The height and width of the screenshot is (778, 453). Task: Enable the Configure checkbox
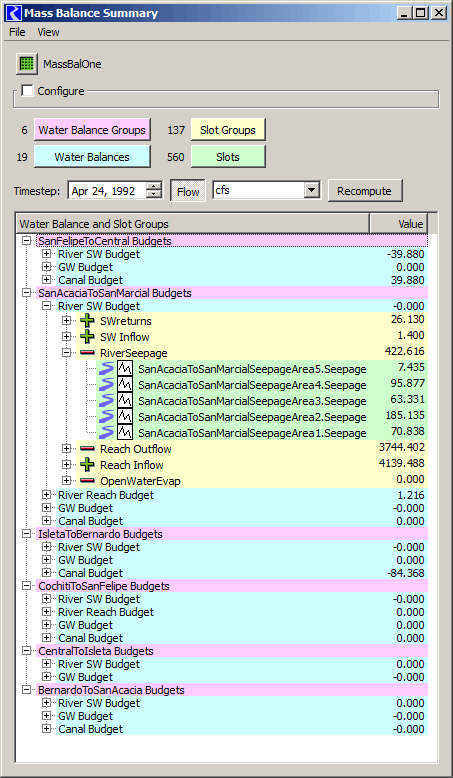click(x=28, y=91)
